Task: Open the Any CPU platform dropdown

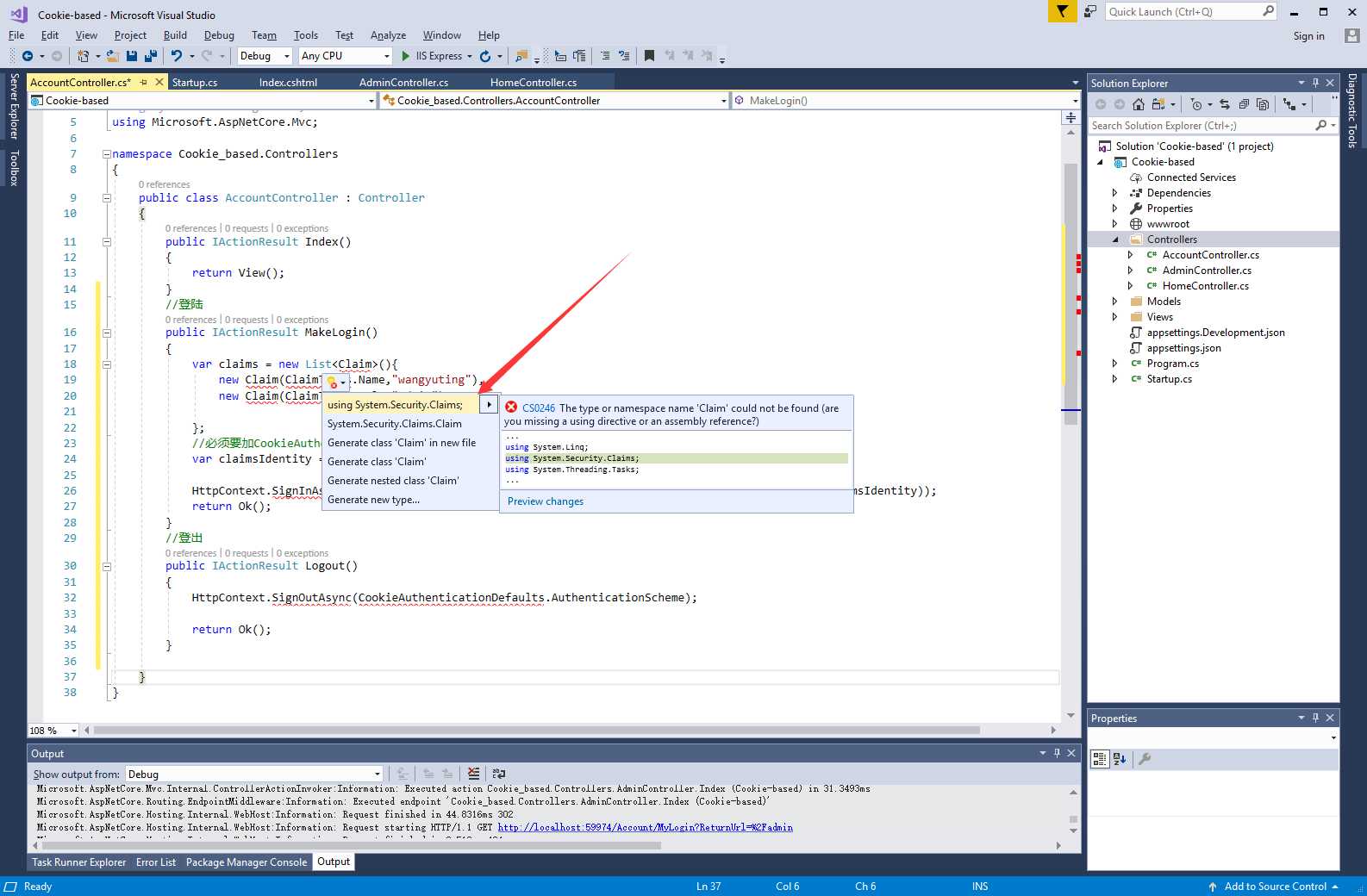Action: 346,56
